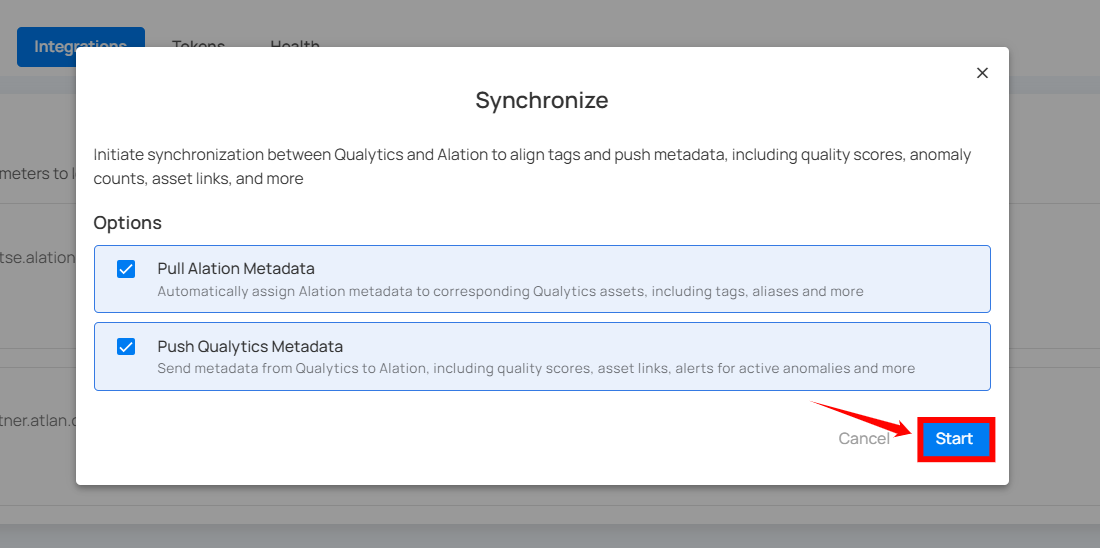Image resolution: width=1100 pixels, height=548 pixels.
Task: Click the 'Automatically assign Alation metadata' description
Action: 510,291
